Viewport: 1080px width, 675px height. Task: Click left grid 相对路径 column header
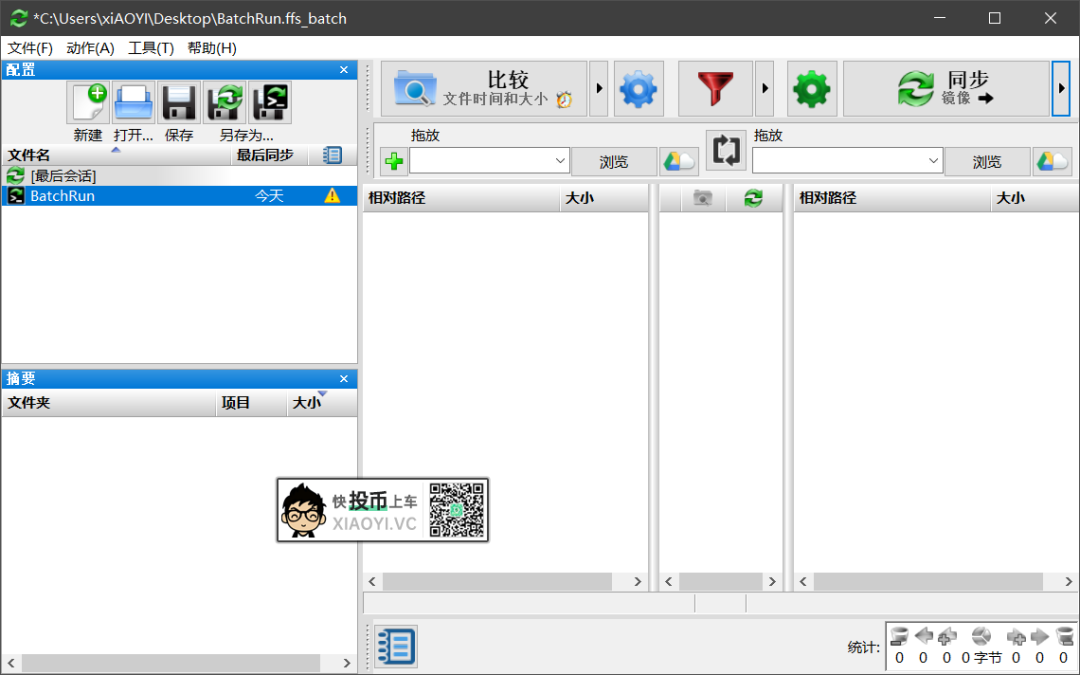pyautogui.click(x=461, y=198)
